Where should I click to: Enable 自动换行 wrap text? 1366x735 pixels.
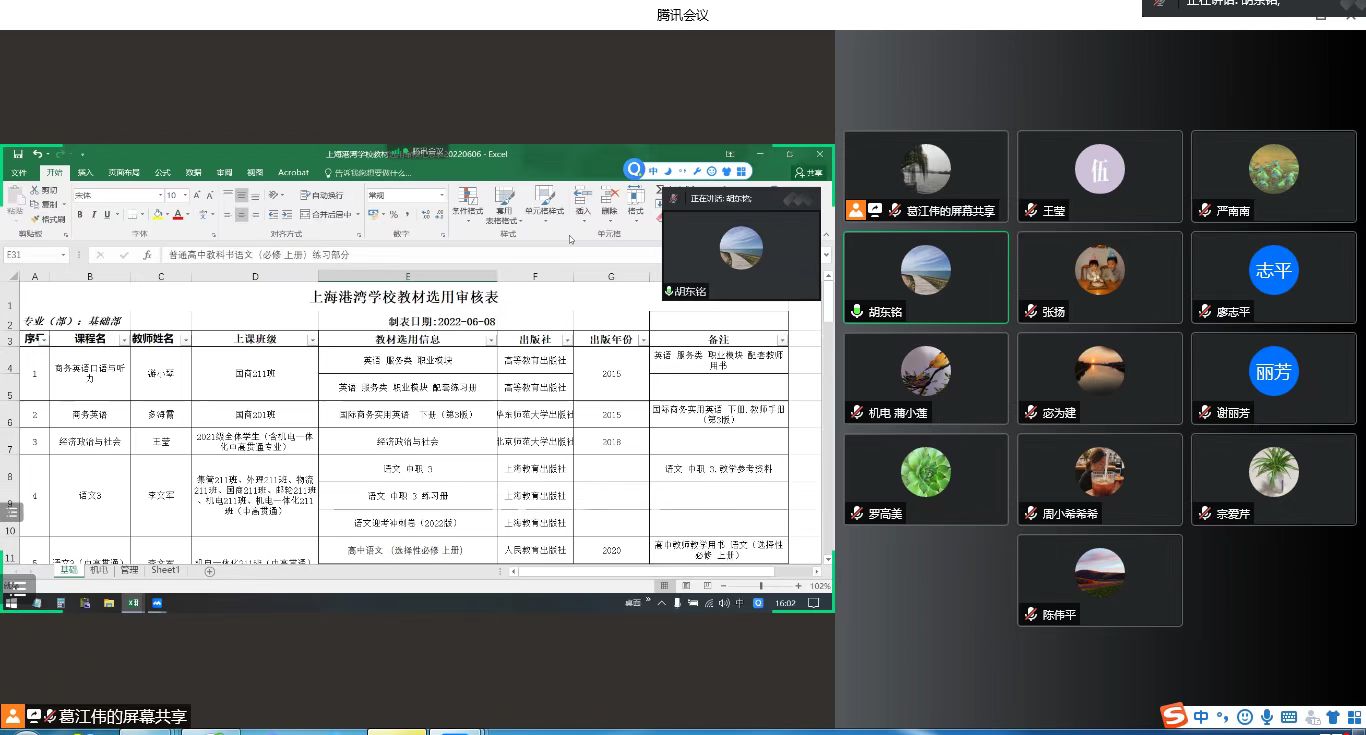pos(322,195)
